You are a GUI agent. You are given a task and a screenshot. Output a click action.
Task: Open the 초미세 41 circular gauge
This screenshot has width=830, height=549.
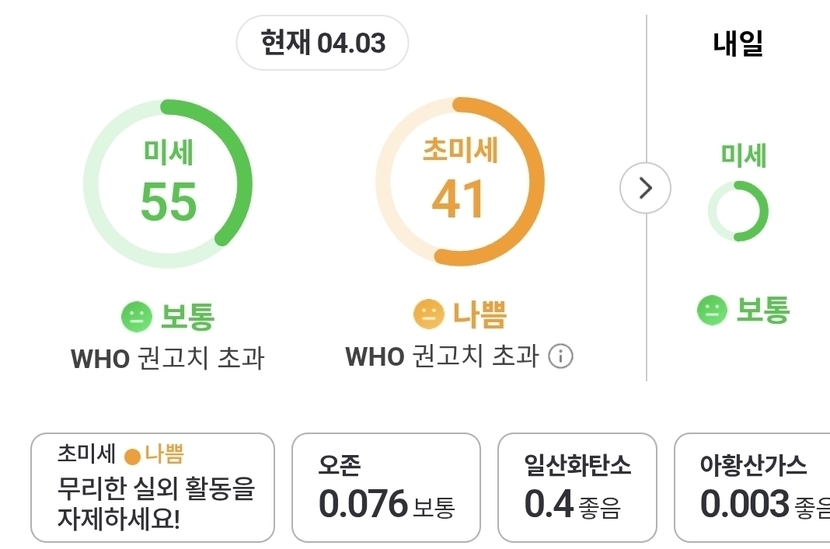click(460, 182)
